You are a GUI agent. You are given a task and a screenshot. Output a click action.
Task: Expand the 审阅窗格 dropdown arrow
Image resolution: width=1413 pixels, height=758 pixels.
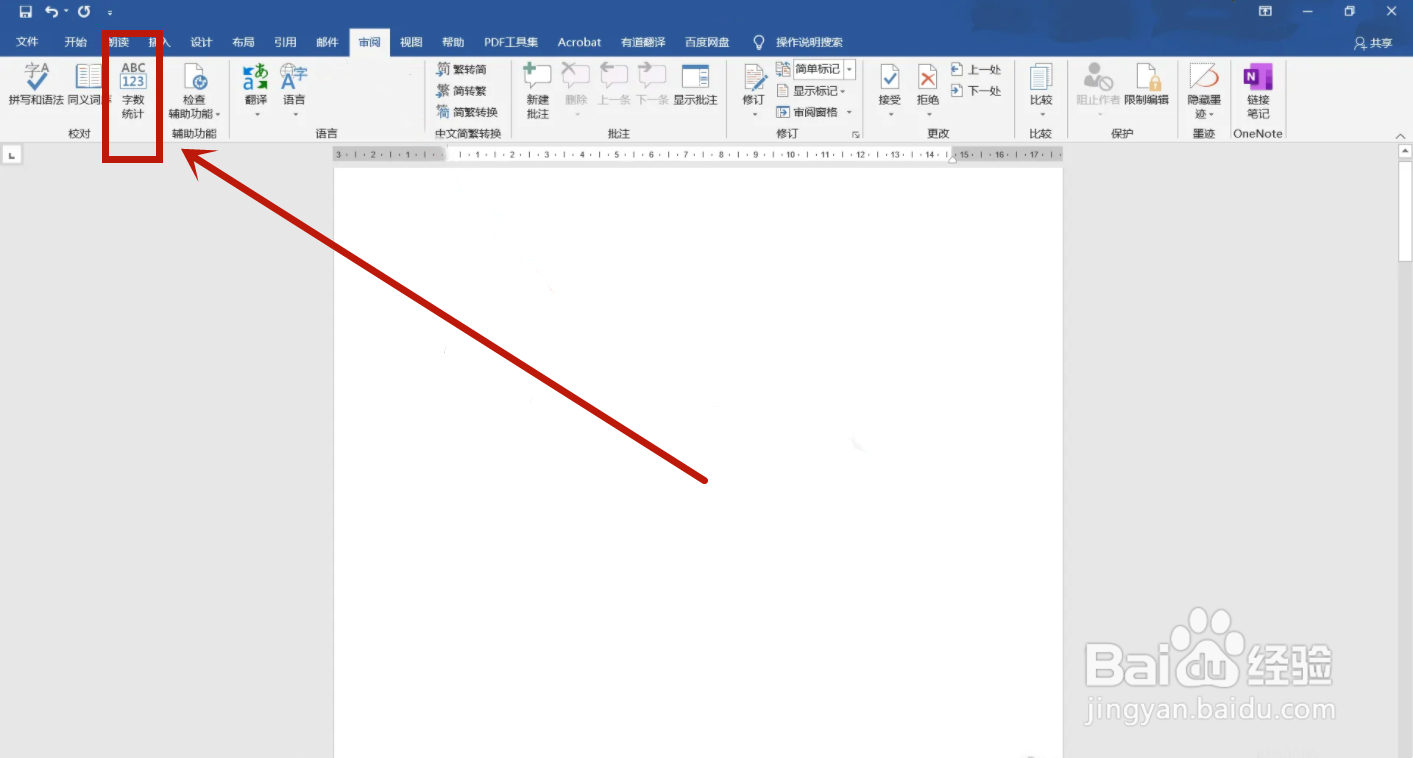(849, 112)
